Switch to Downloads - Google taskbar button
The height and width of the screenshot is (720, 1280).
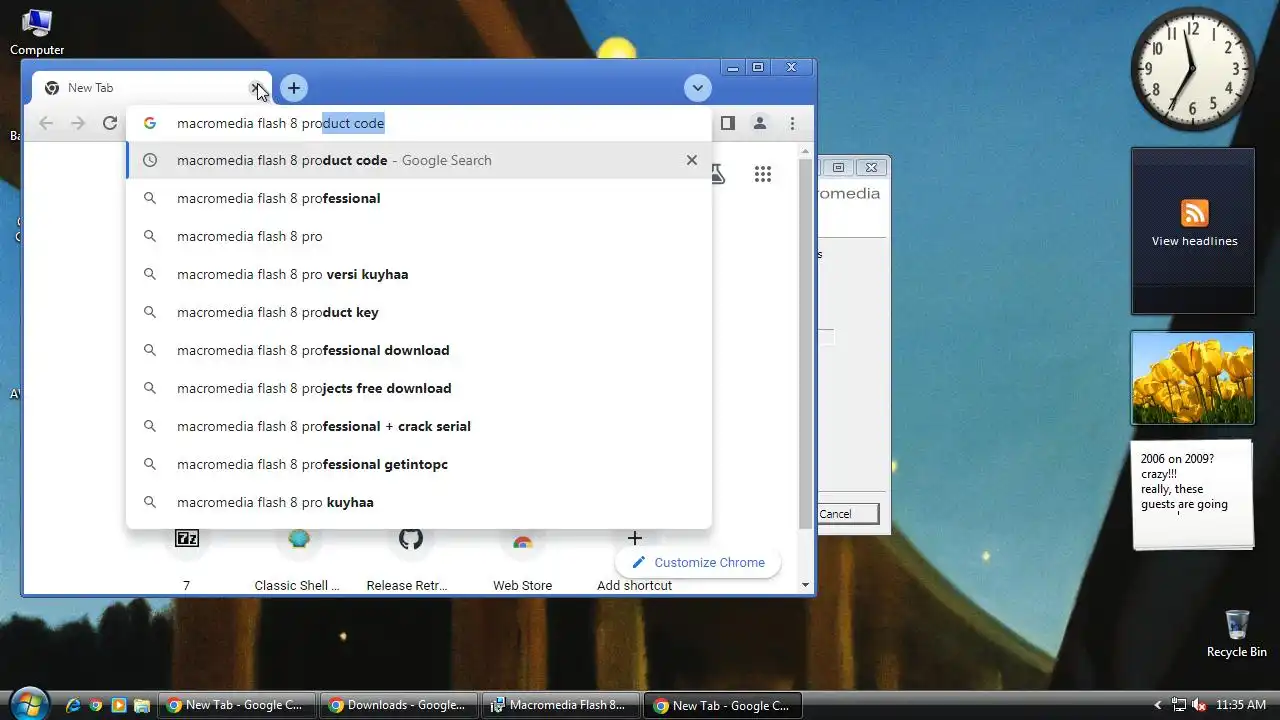(399, 705)
